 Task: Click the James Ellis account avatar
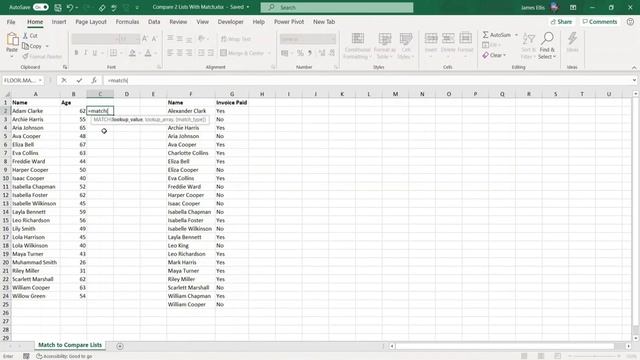pos(554,7)
